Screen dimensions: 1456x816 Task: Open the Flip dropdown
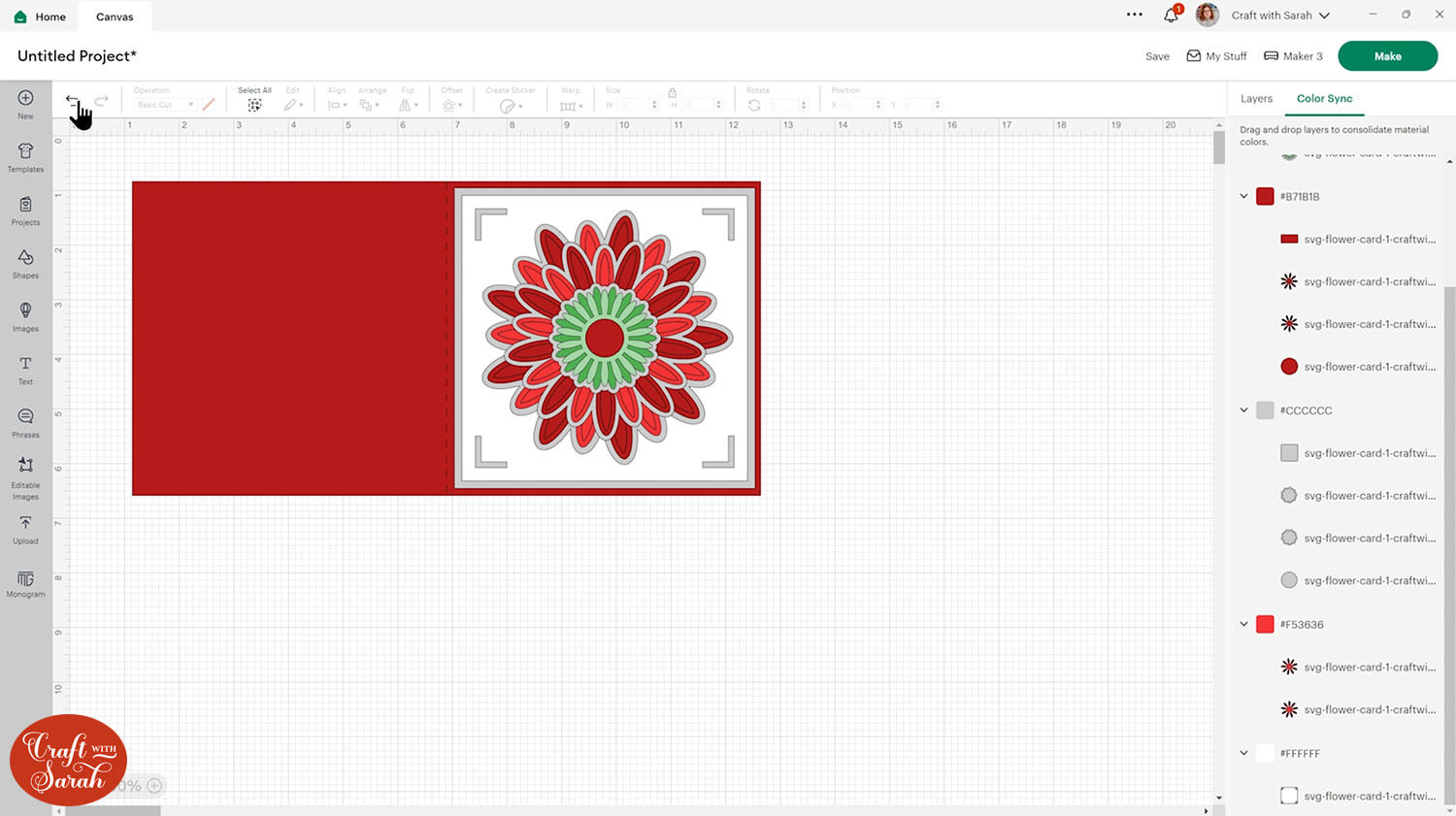click(409, 105)
